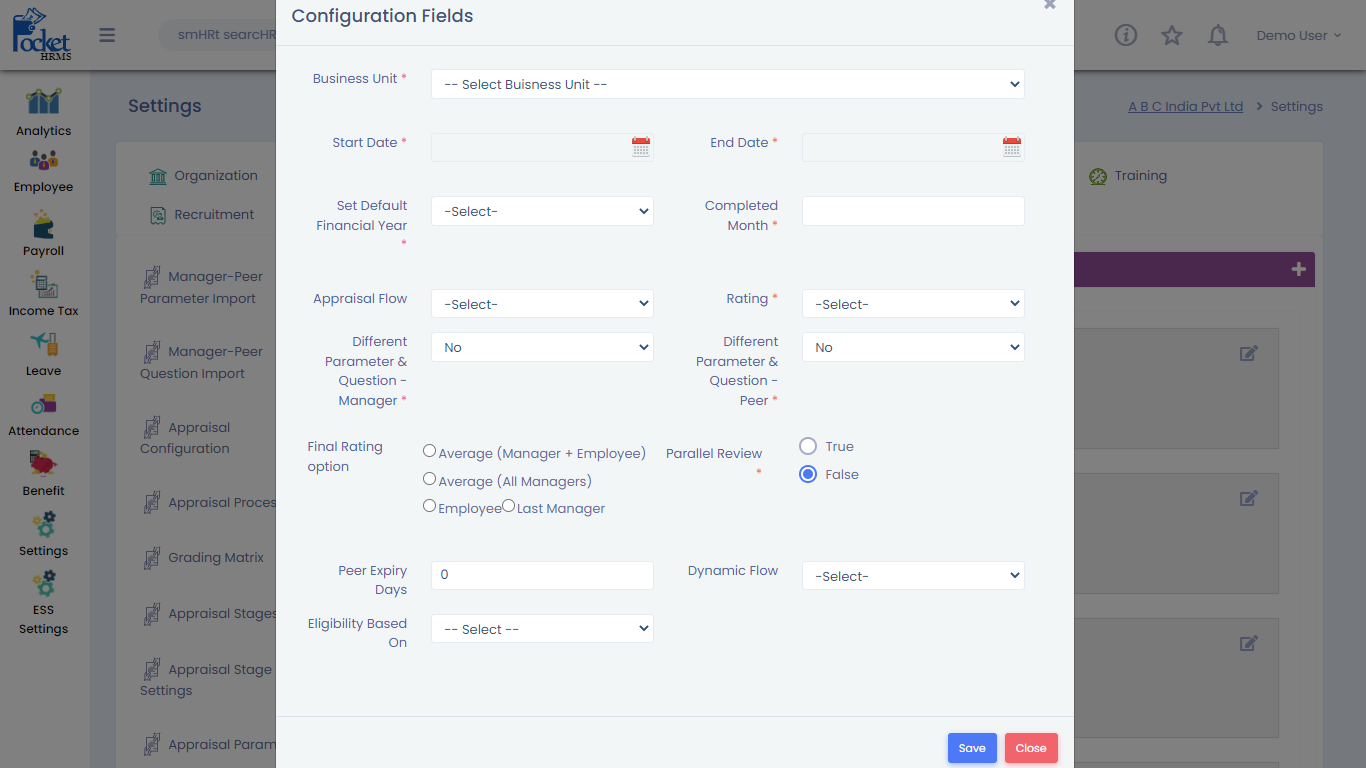This screenshot has height=768, width=1366.
Task: Open the Start Date calendar picker
Action: (641, 147)
